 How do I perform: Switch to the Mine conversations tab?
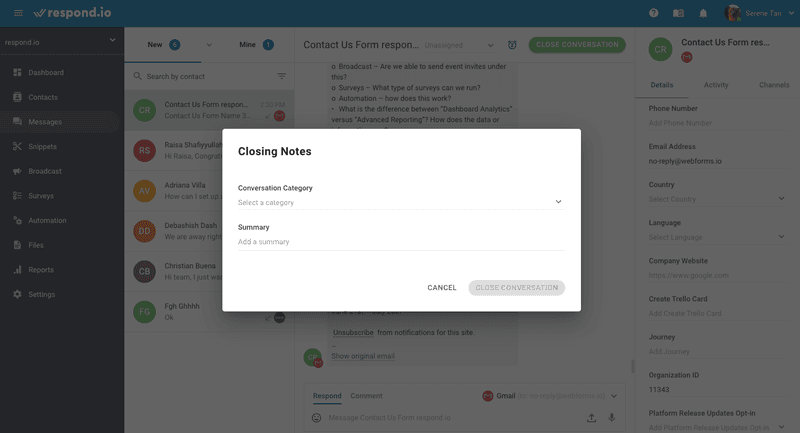pos(256,45)
